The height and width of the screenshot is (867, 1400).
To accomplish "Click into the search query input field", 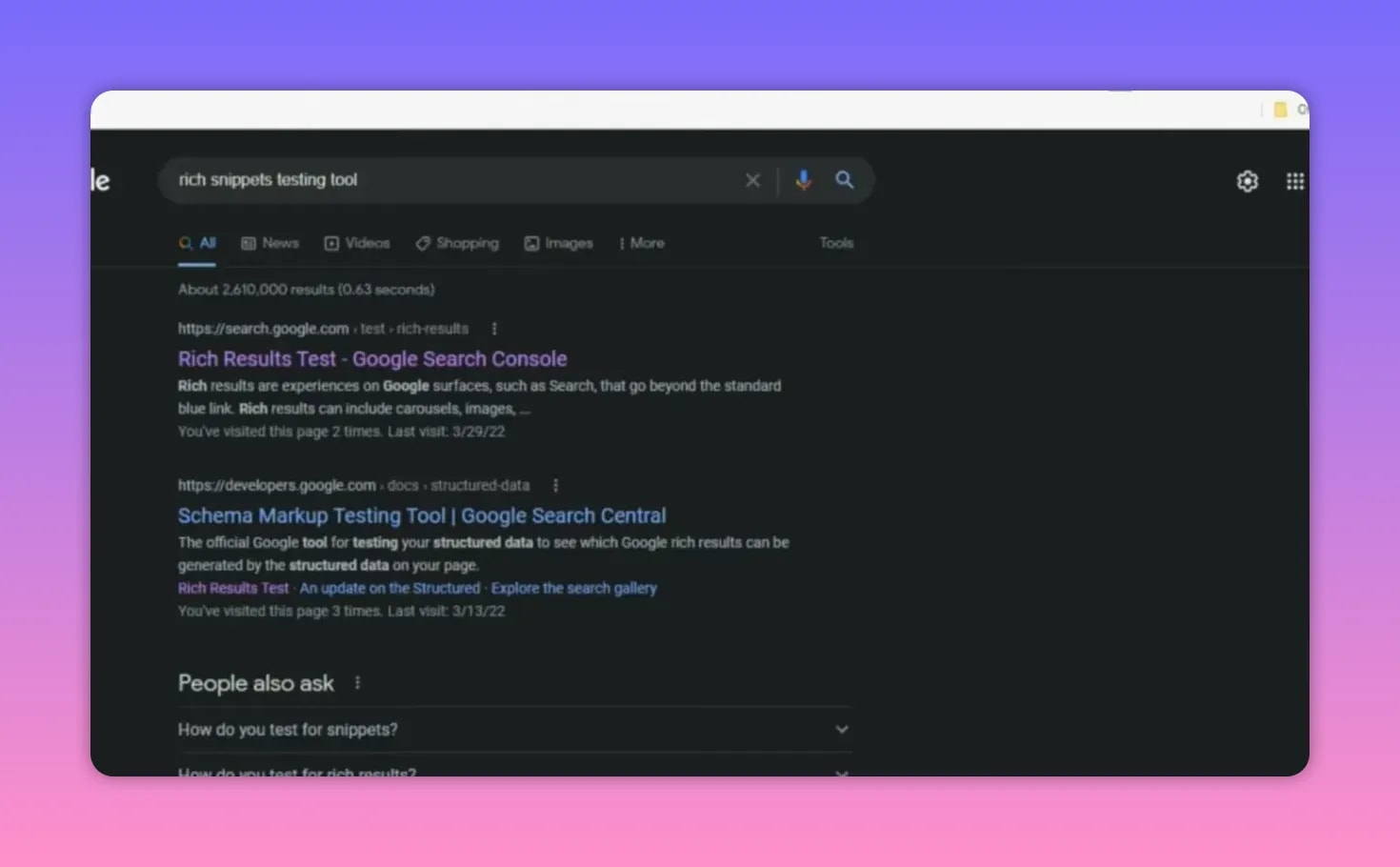I will tap(448, 180).
